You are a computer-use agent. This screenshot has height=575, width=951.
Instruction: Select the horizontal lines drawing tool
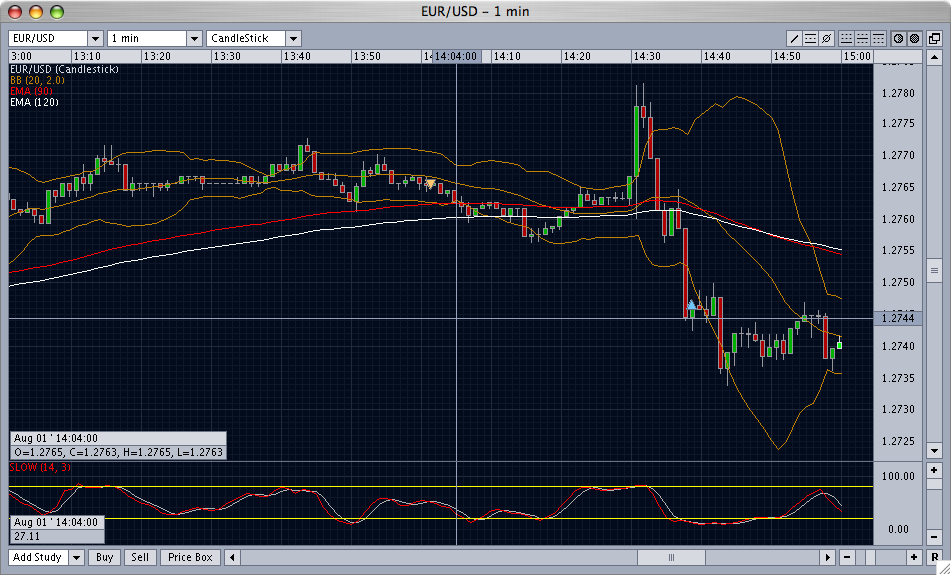(x=810, y=39)
